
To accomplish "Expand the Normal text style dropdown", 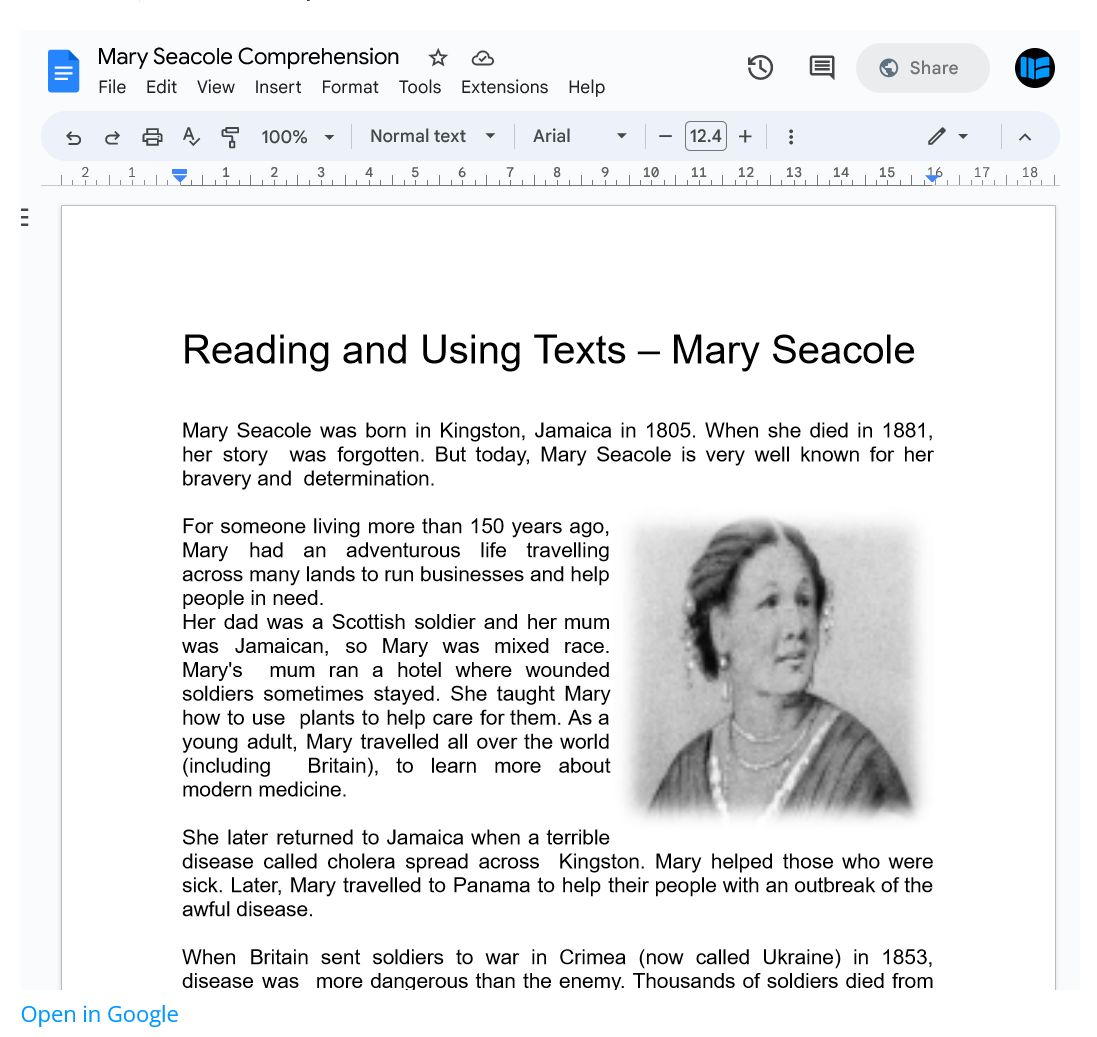I will pyautogui.click(x=432, y=136).
